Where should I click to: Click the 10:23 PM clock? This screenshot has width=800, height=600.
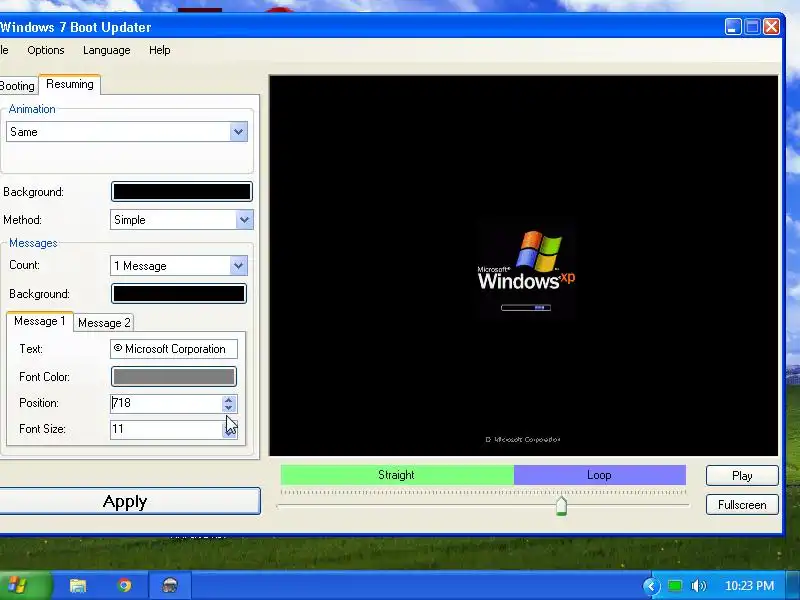[749, 585]
